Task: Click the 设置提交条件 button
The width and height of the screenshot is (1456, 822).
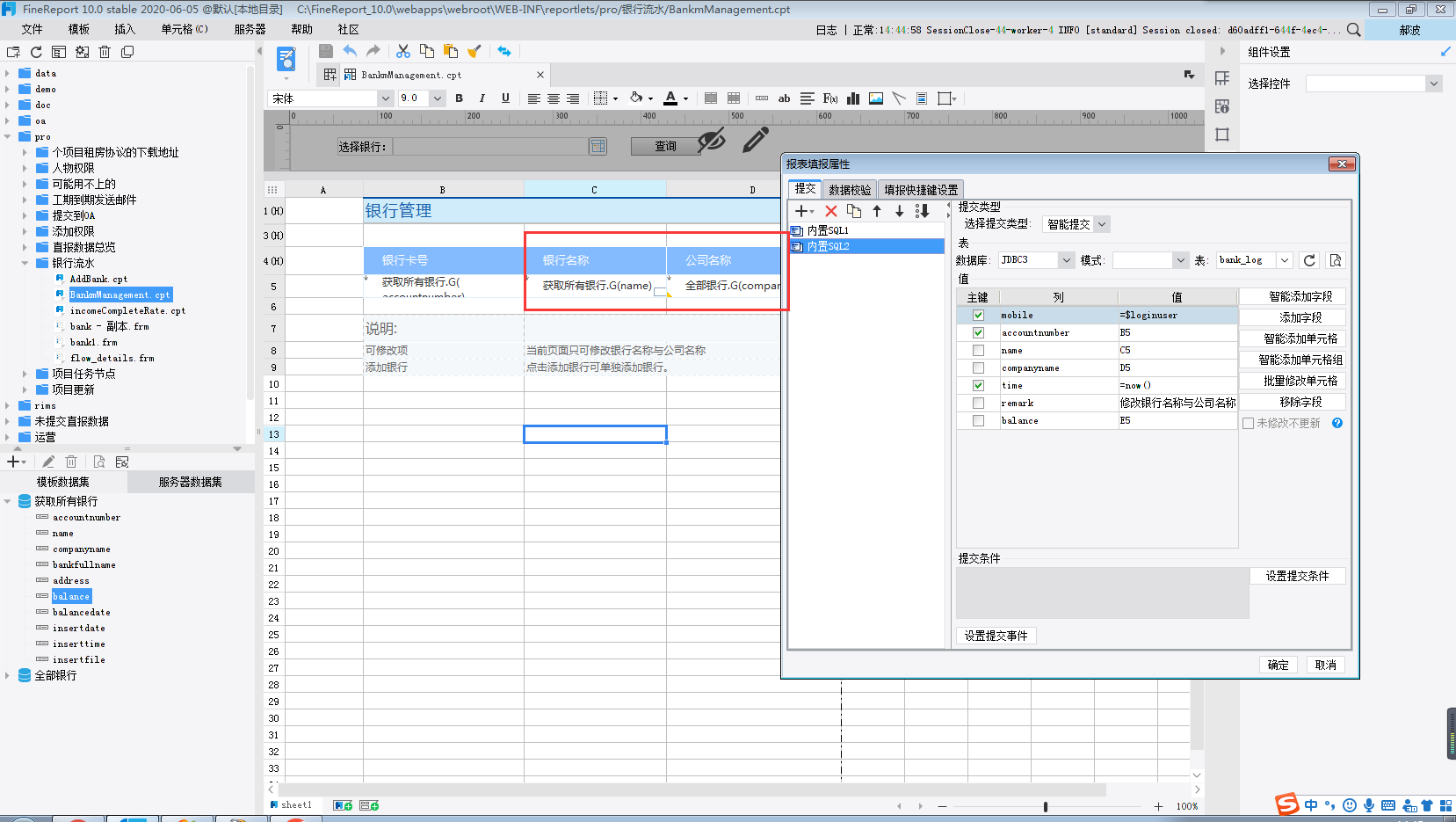Action: point(1297,576)
